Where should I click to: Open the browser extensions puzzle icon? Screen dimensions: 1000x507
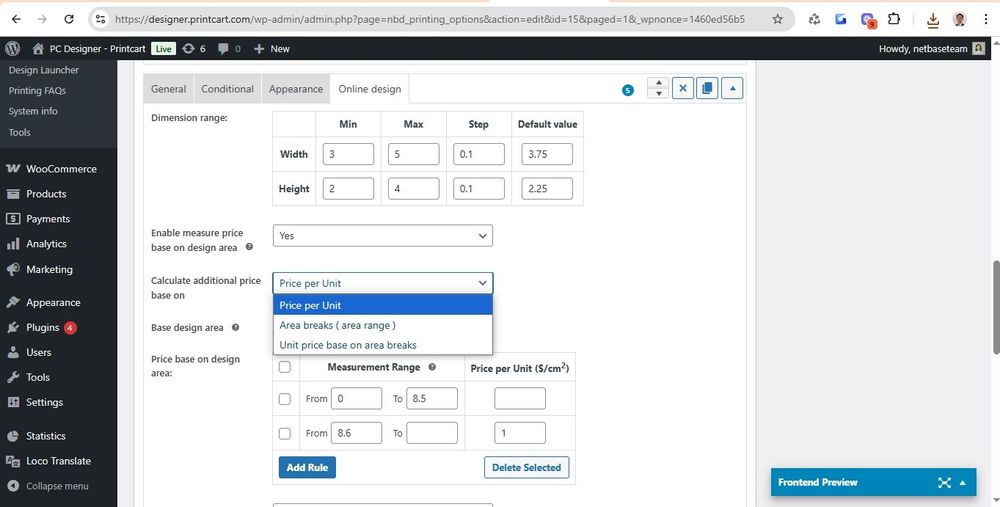(894, 19)
